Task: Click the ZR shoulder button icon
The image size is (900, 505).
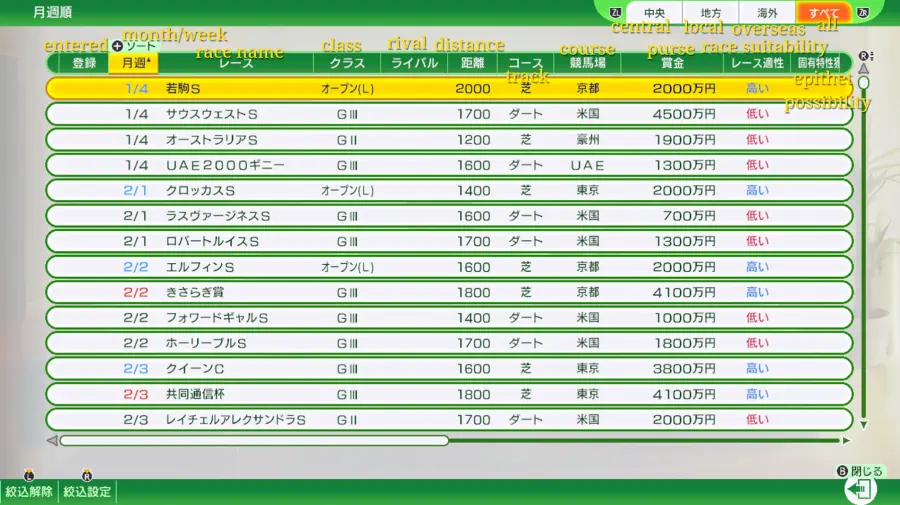Action: 863,12
